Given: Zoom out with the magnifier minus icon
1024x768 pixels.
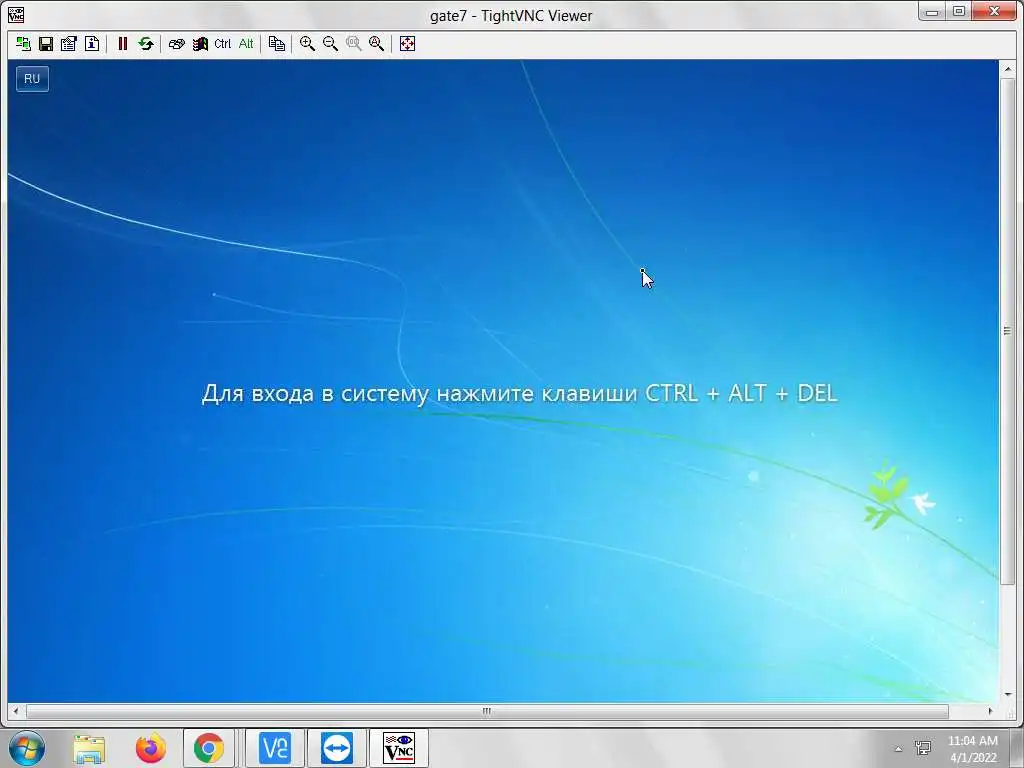Looking at the screenshot, I should click(x=330, y=44).
